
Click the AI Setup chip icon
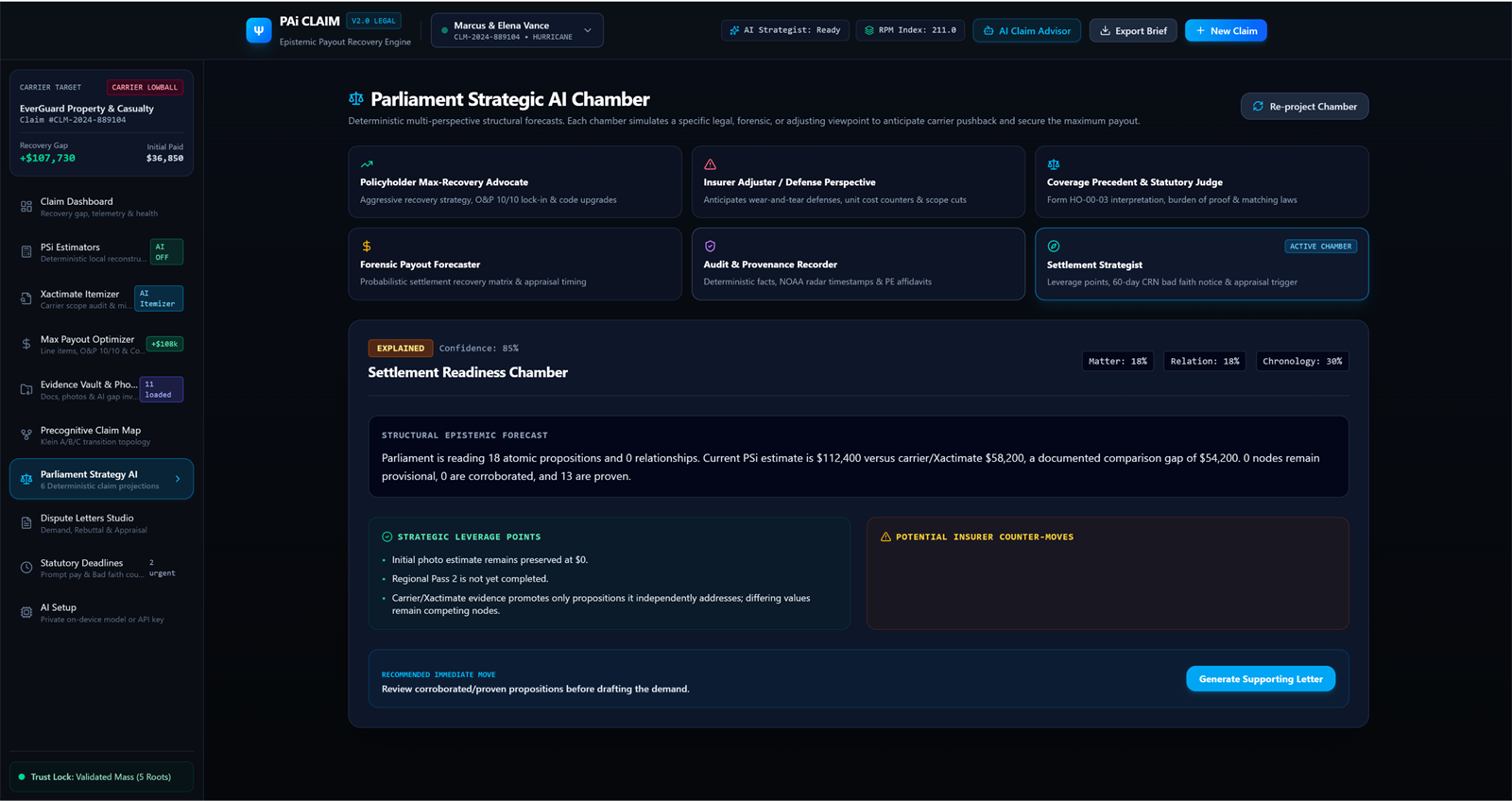(26, 612)
